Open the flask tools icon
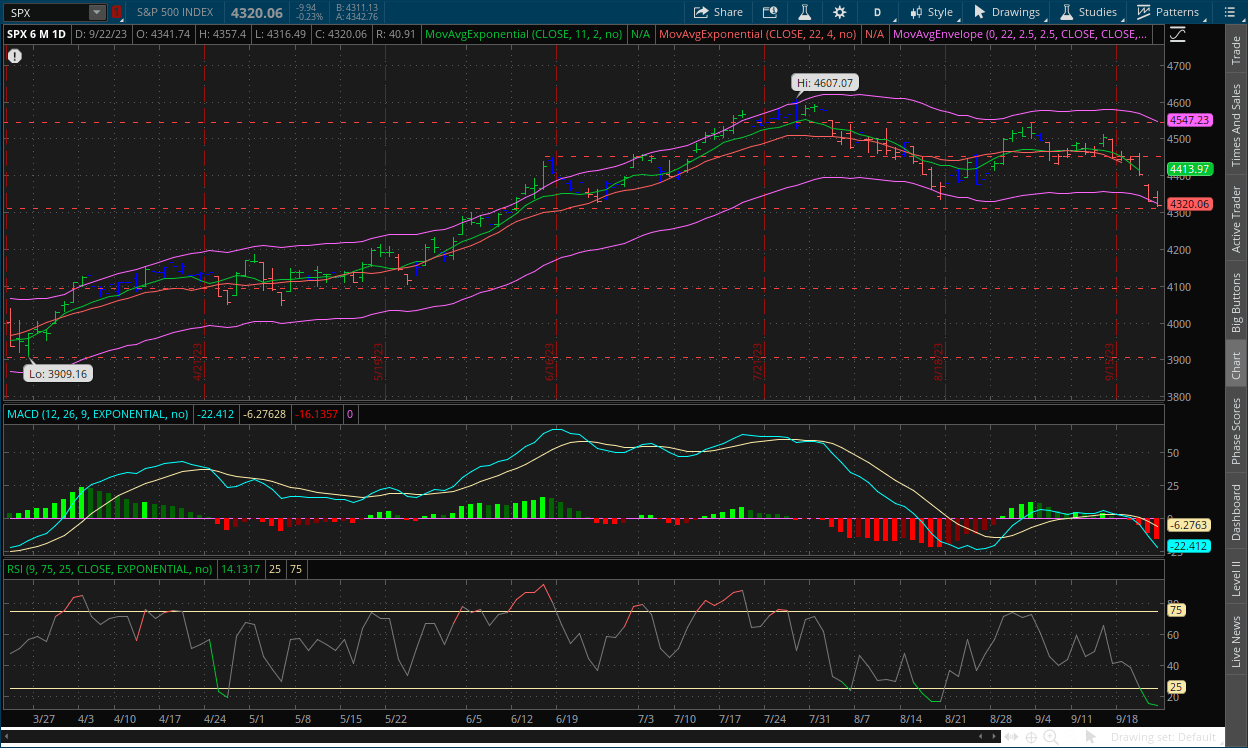The width and height of the screenshot is (1248, 748). click(803, 12)
